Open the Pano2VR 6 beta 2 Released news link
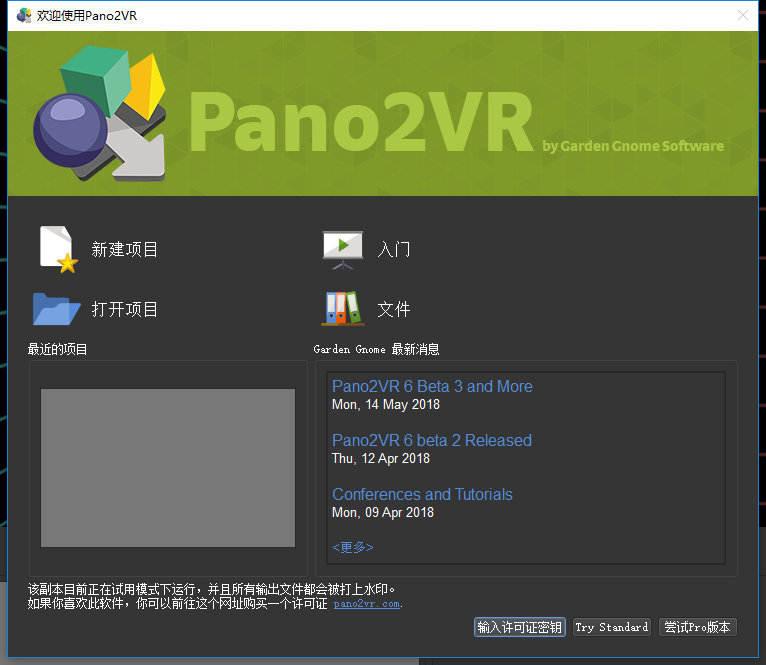766x665 pixels. [431, 440]
